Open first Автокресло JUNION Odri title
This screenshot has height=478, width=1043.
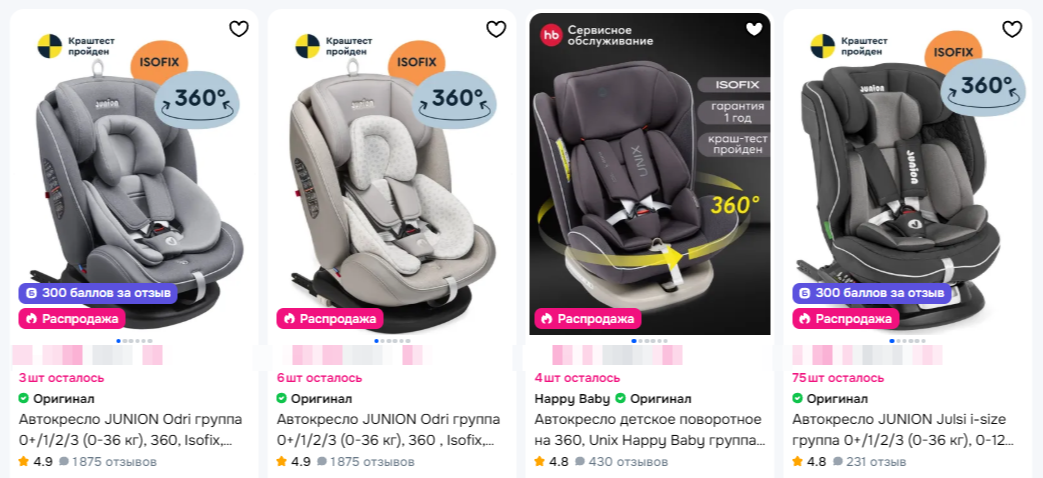click(130, 430)
